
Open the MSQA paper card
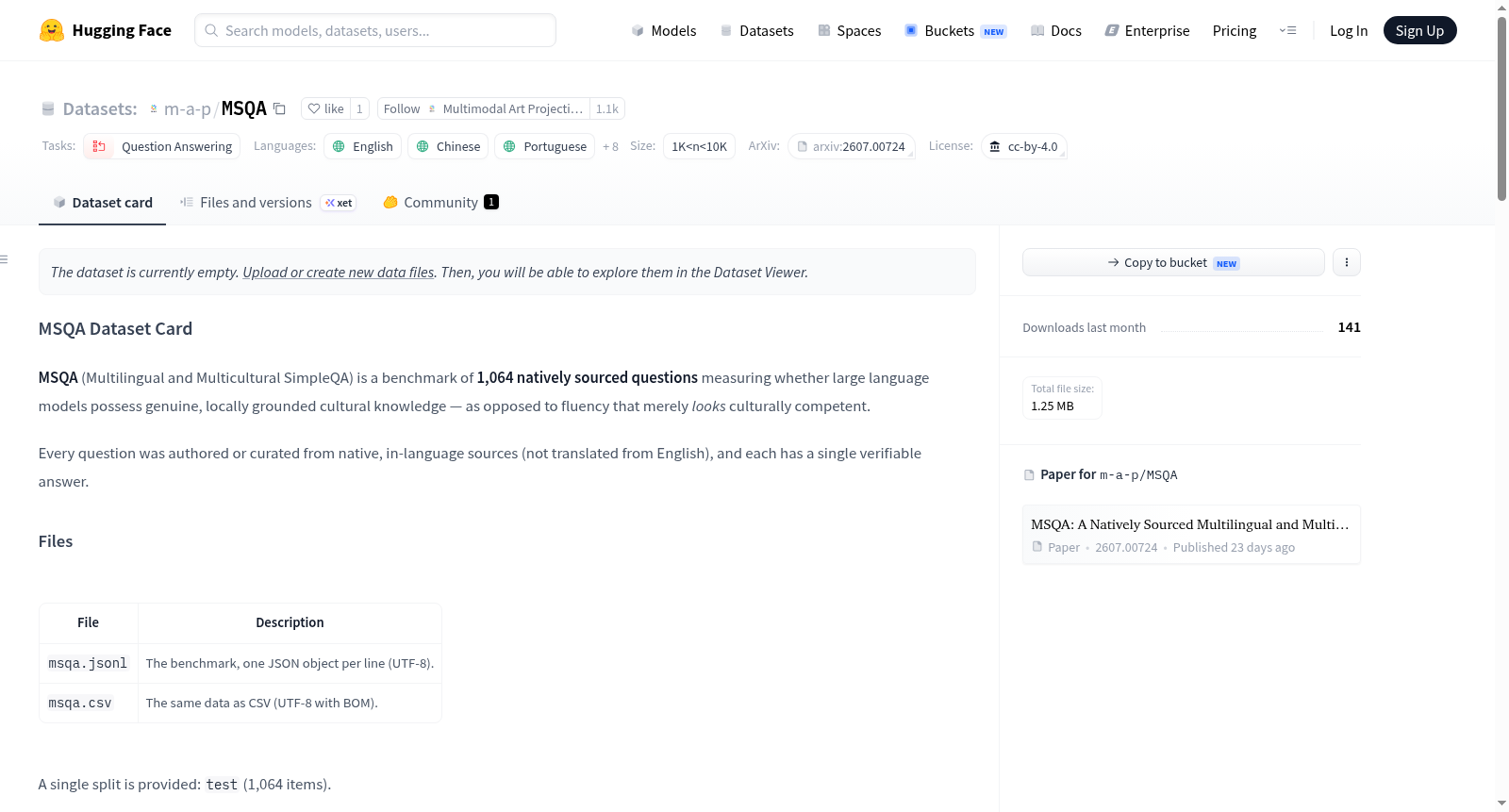(x=1191, y=535)
